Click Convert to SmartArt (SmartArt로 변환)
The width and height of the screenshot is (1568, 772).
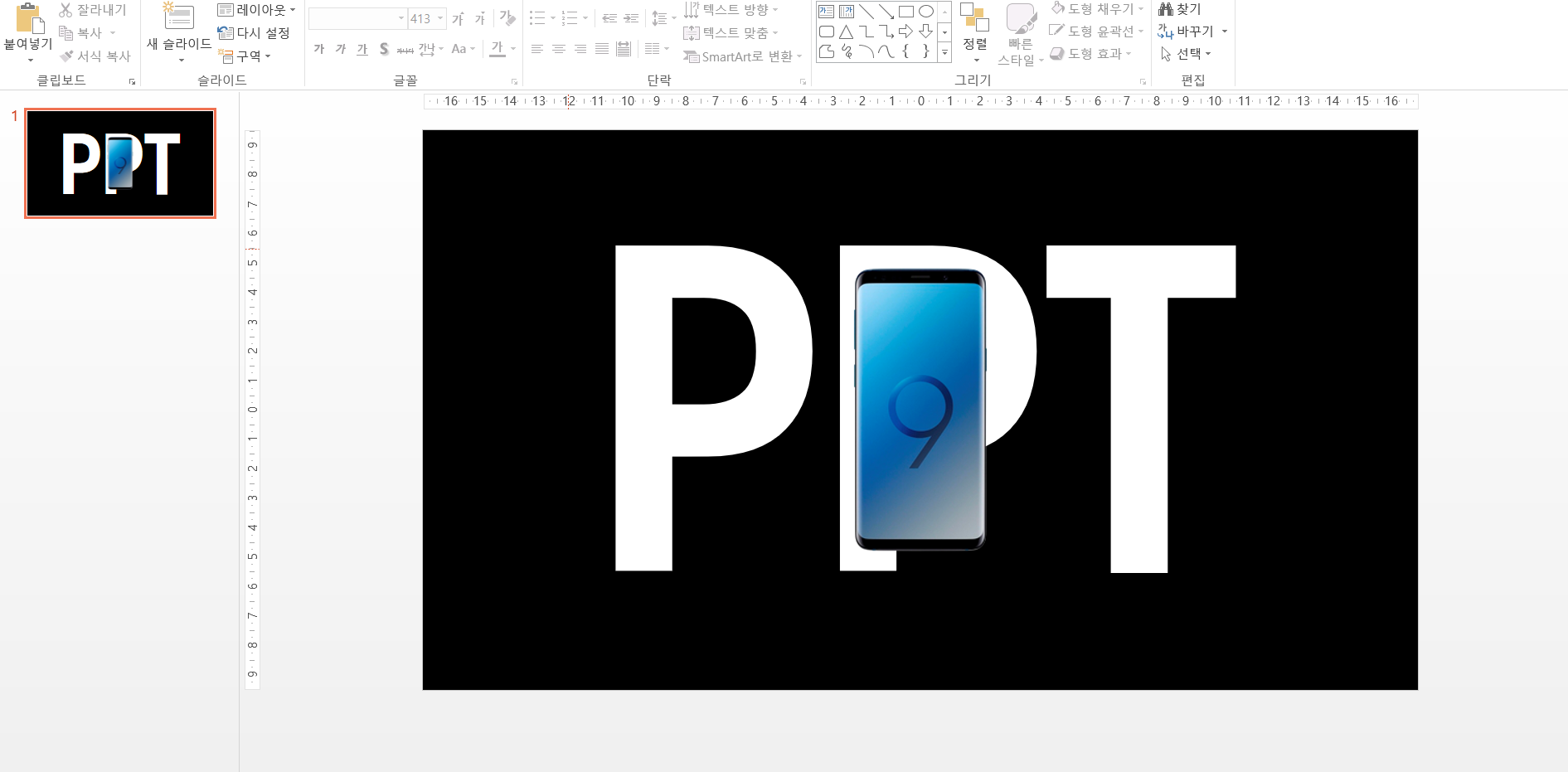pyautogui.click(x=743, y=56)
